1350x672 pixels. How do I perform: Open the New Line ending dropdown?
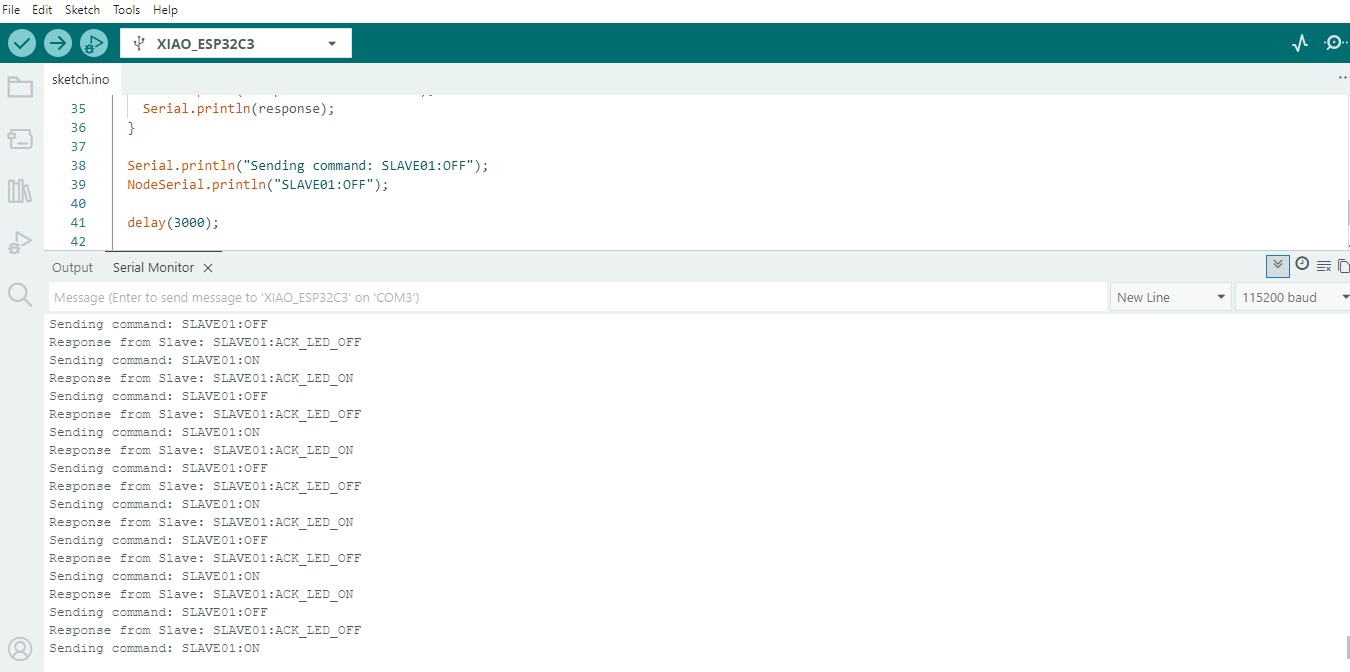coord(1170,297)
